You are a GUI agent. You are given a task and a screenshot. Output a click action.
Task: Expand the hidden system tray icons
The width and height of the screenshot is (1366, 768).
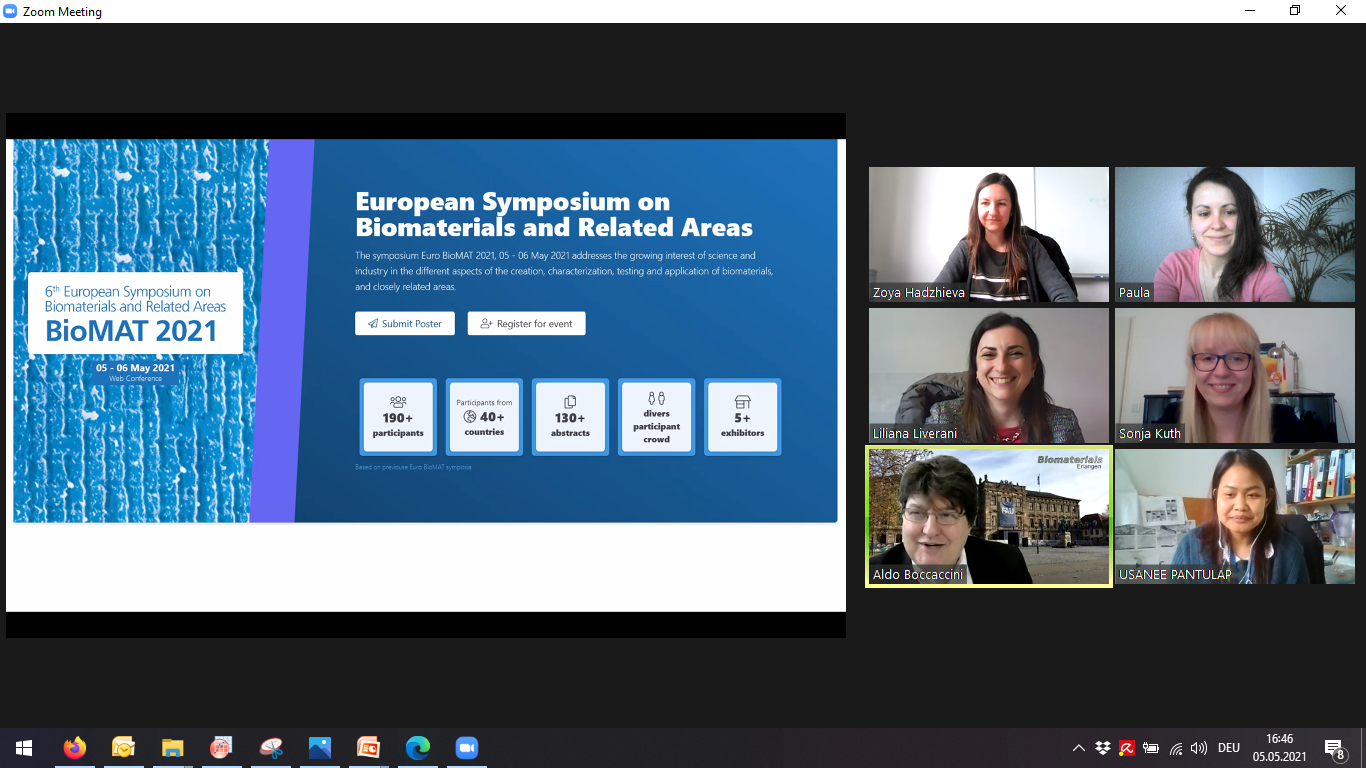tap(1078, 748)
